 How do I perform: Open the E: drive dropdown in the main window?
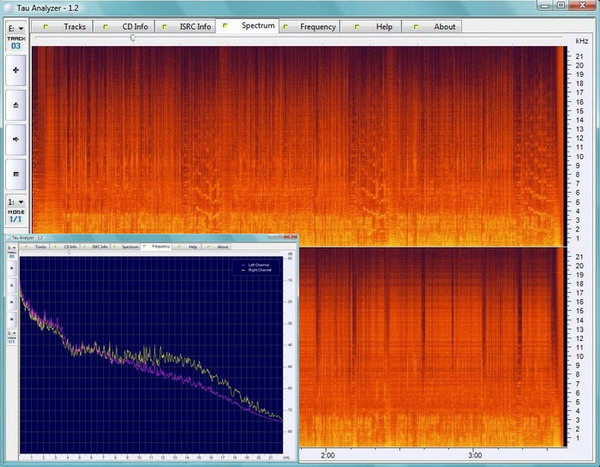coord(15,29)
